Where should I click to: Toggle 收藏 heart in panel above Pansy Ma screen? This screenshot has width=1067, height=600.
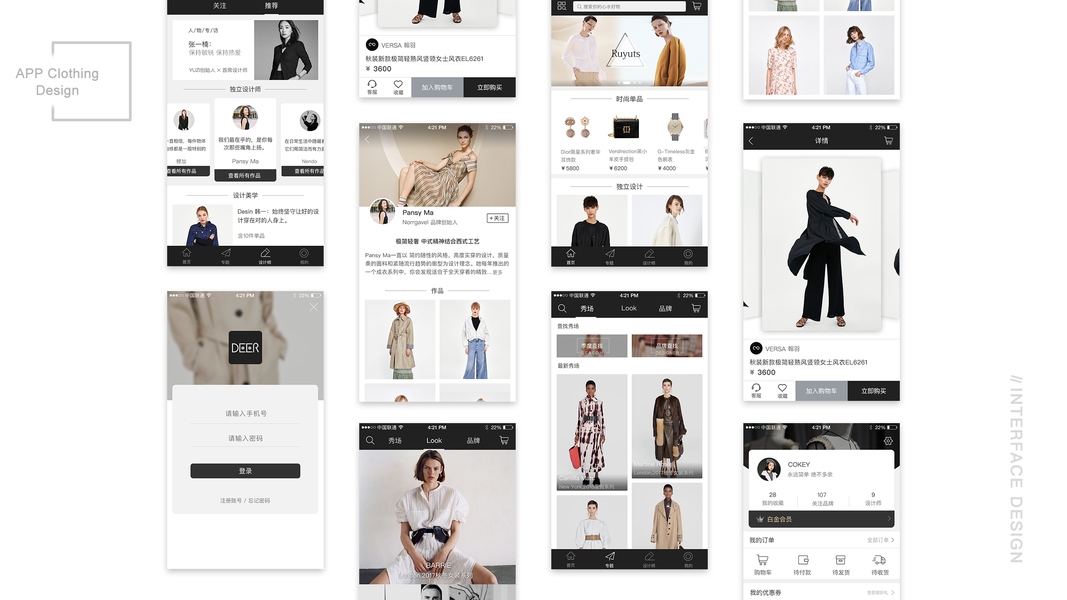(398, 86)
